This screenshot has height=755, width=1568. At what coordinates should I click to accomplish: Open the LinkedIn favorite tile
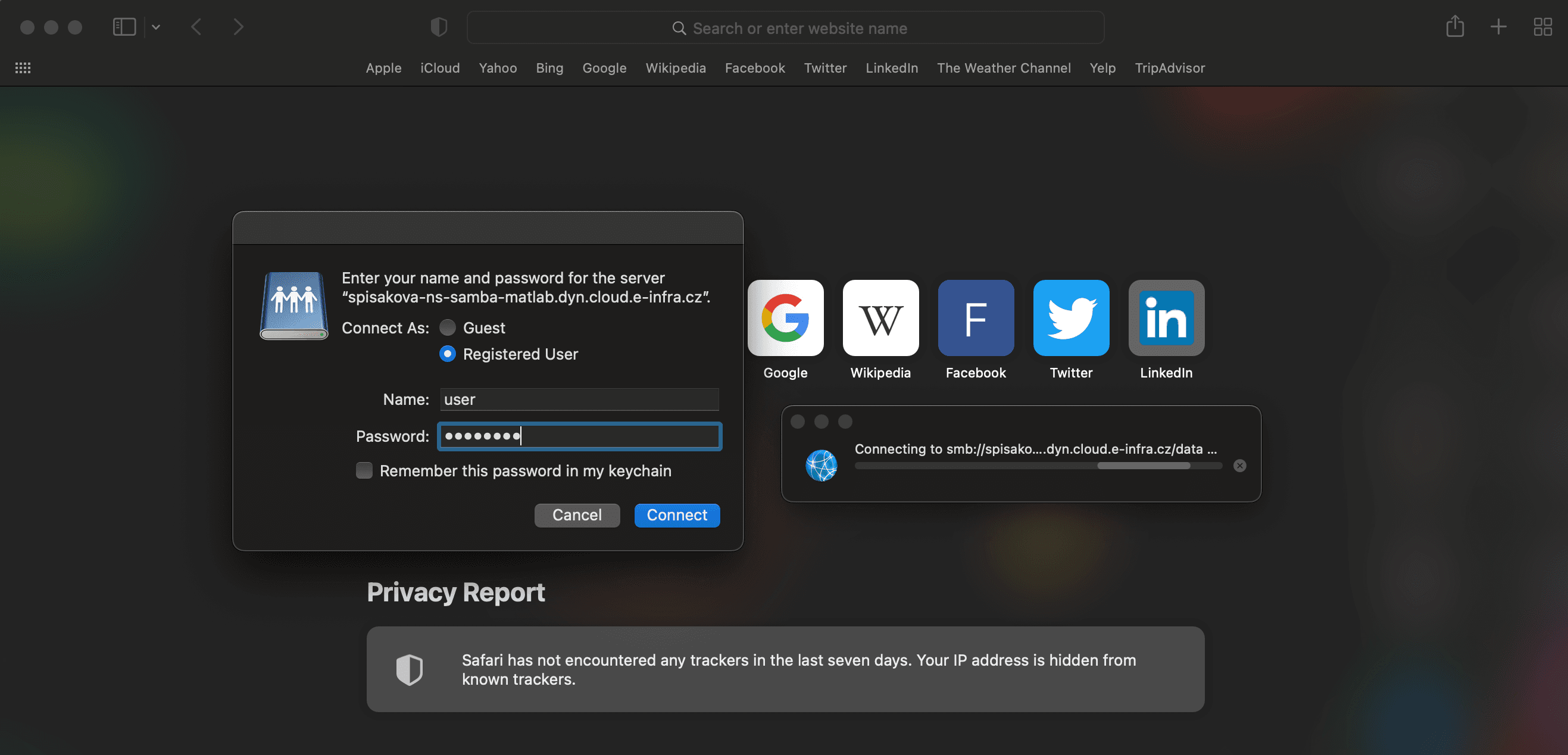click(x=1166, y=318)
